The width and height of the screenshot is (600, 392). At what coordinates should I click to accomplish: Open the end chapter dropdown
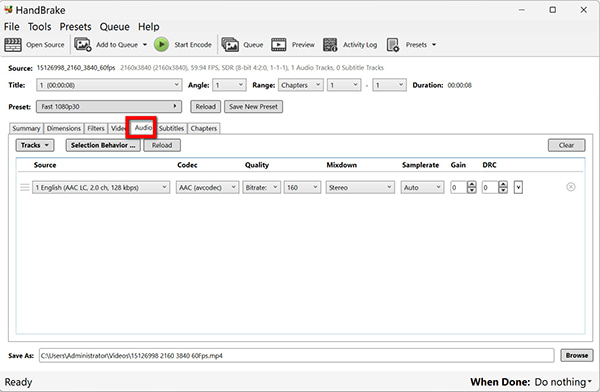pos(389,85)
